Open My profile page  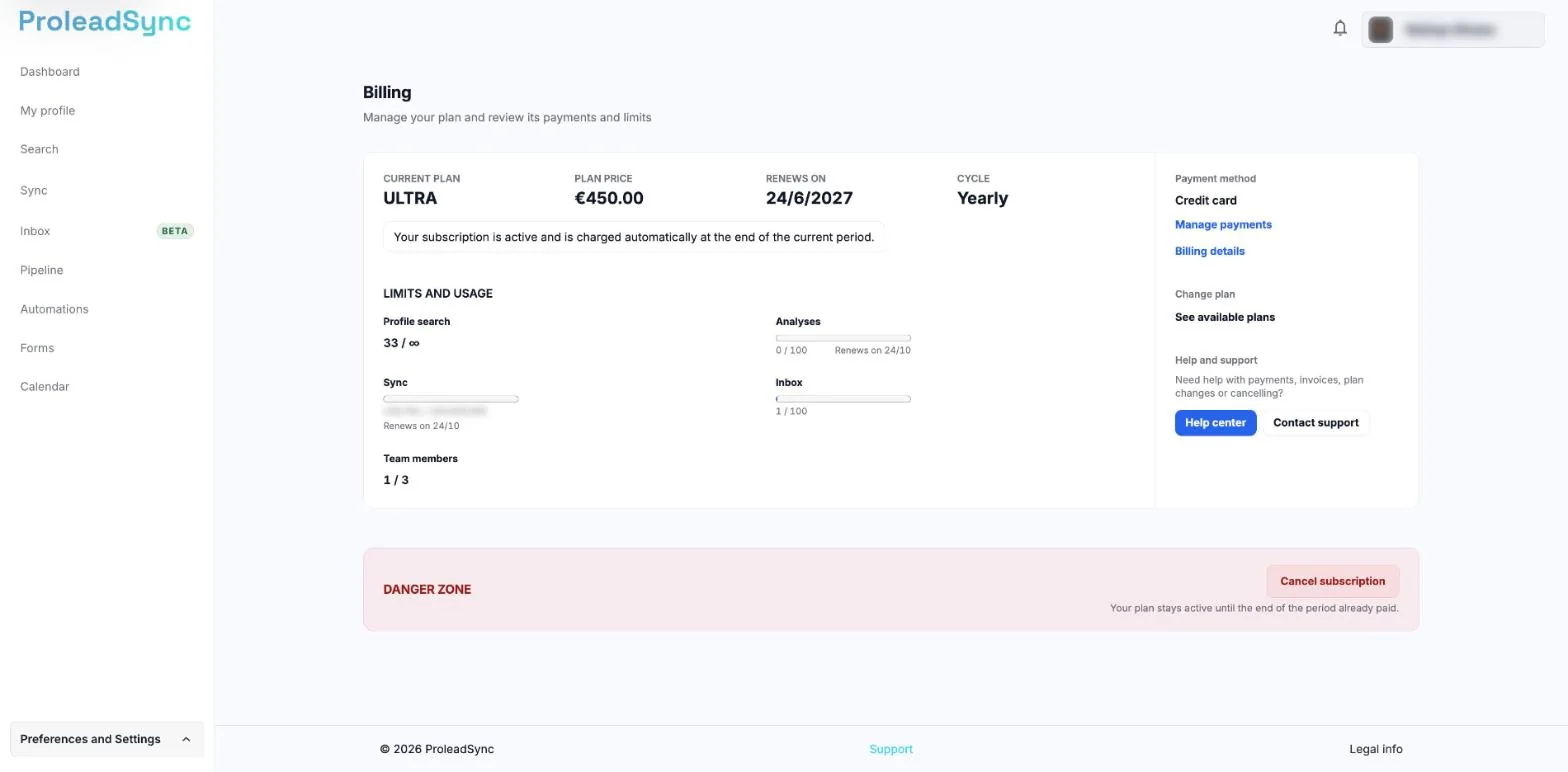(47, 111)
